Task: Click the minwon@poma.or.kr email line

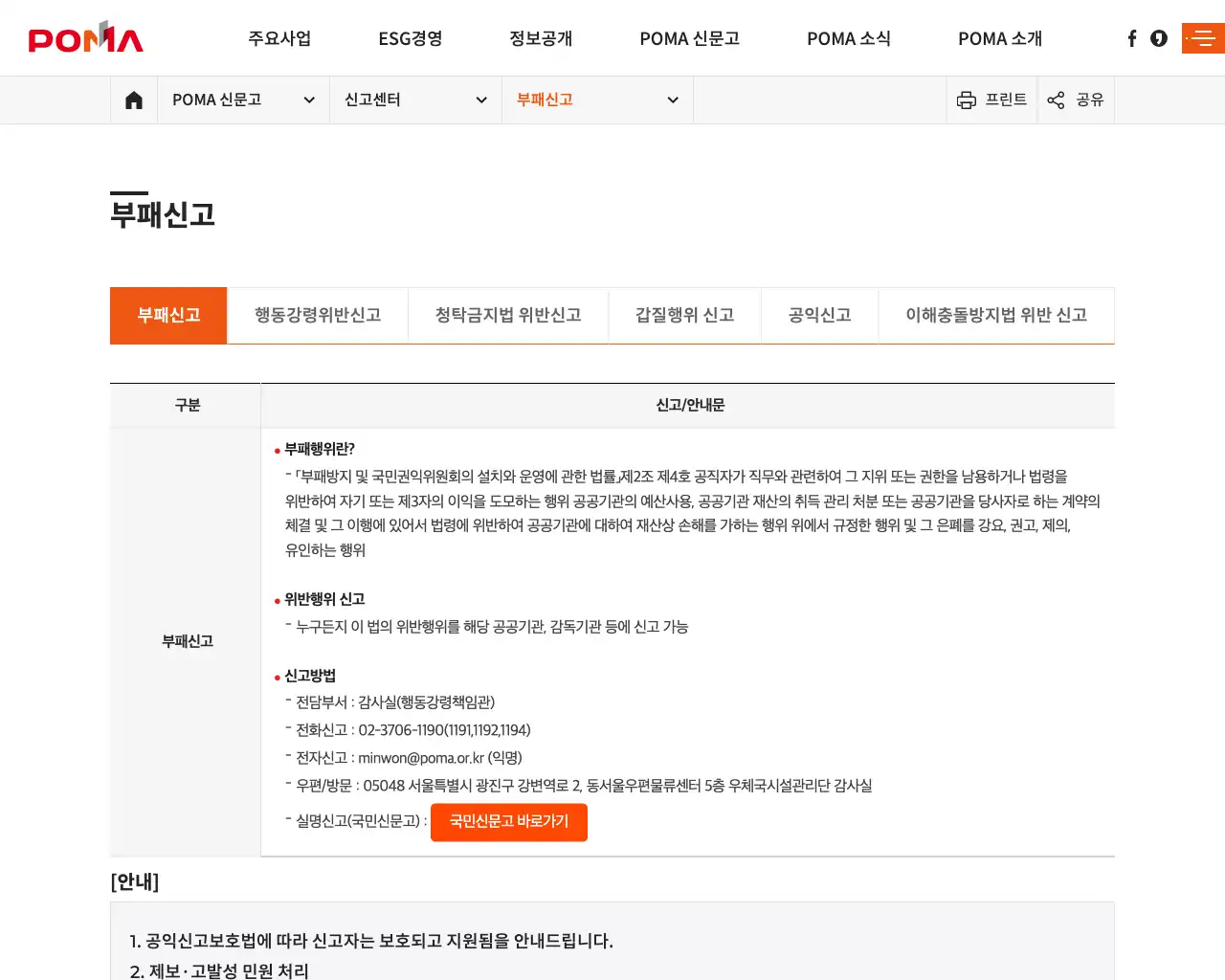Action: (409, 758)
